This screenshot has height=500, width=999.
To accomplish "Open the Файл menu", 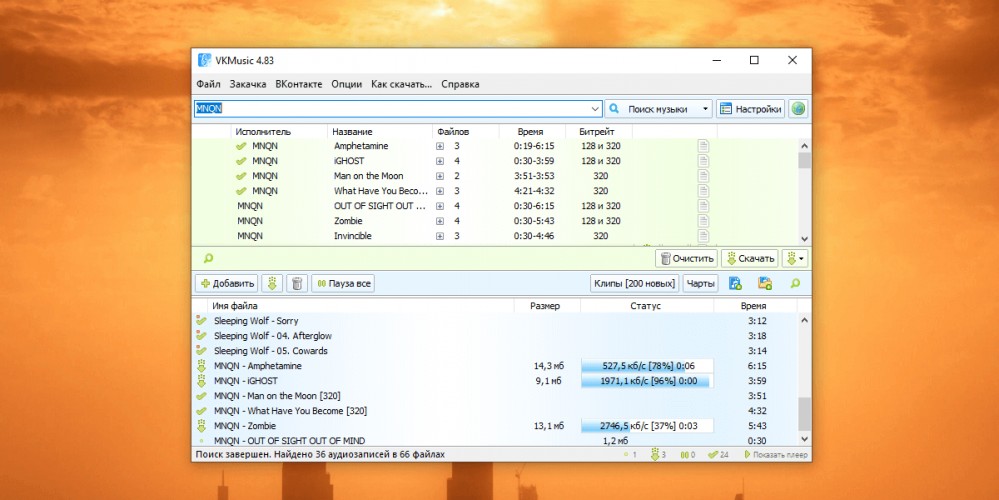I will [208, 84].
